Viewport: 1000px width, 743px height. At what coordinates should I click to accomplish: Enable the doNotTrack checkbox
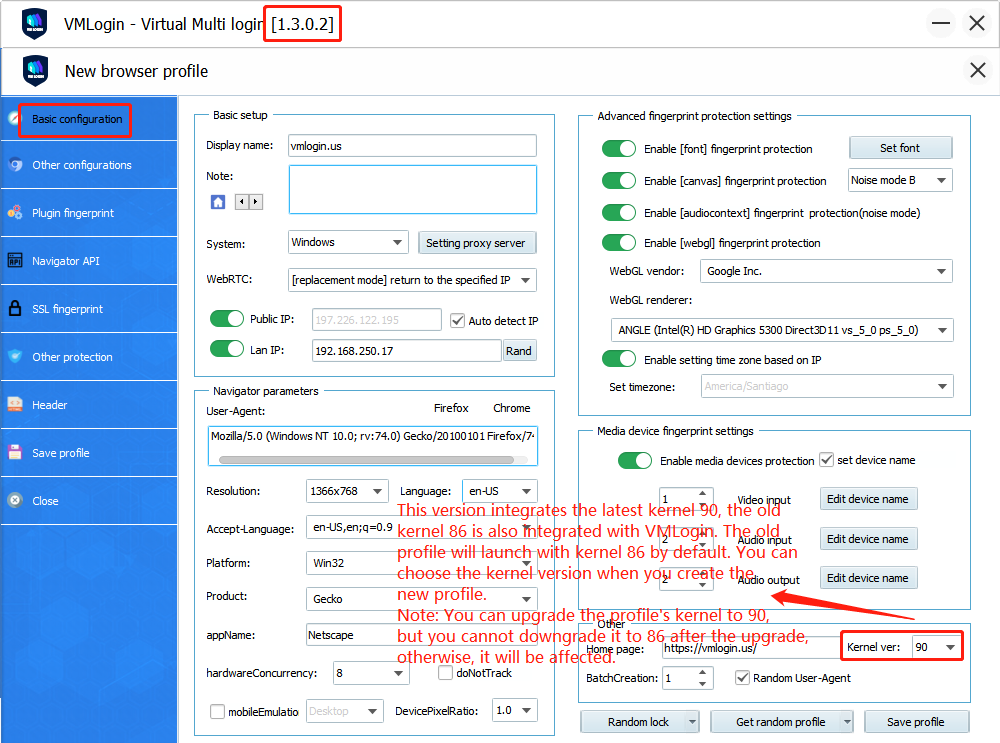tap(446, 673)
